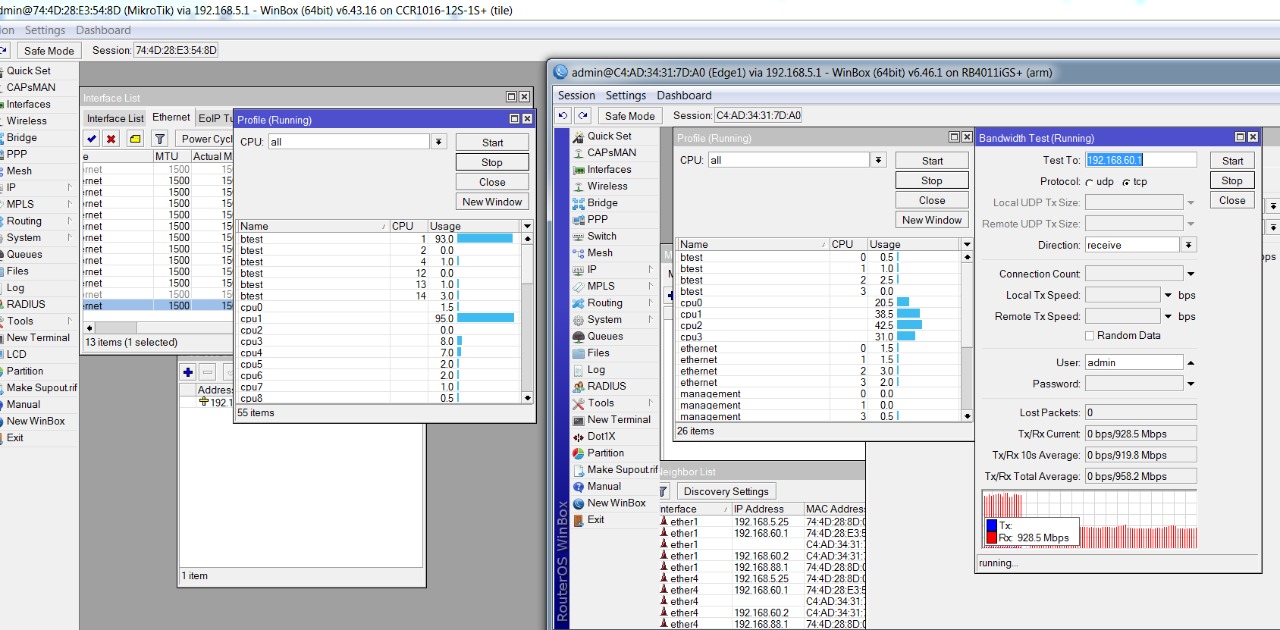
Task: Click Stop in the Bandwidth Test window
Action: coord(1233,181)
